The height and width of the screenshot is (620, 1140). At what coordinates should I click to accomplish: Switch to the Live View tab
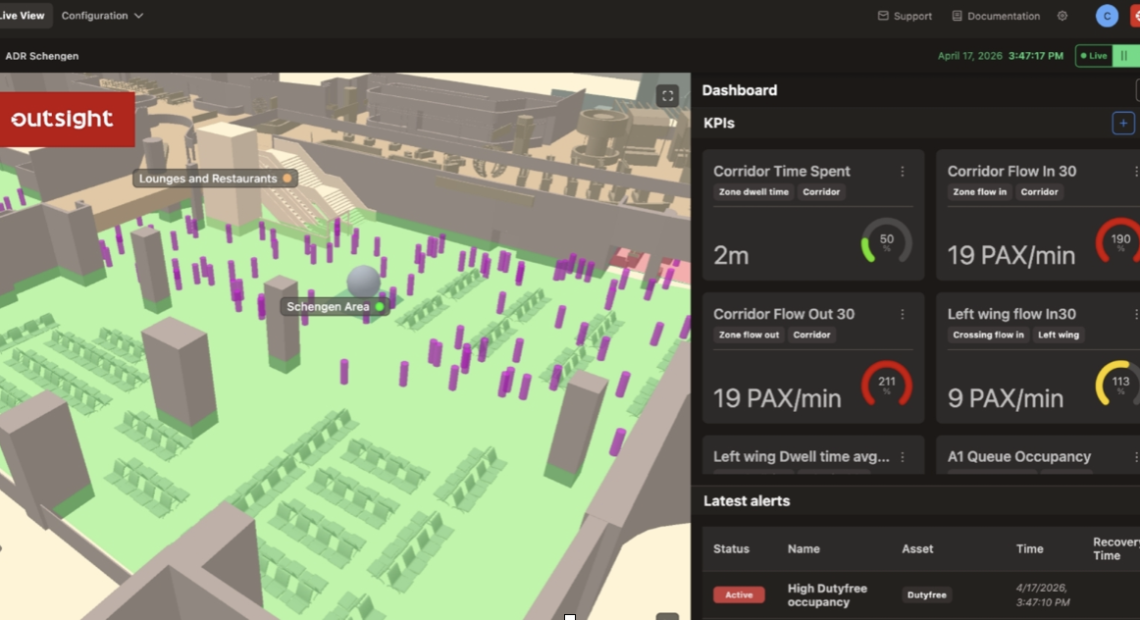click(23, 16)
